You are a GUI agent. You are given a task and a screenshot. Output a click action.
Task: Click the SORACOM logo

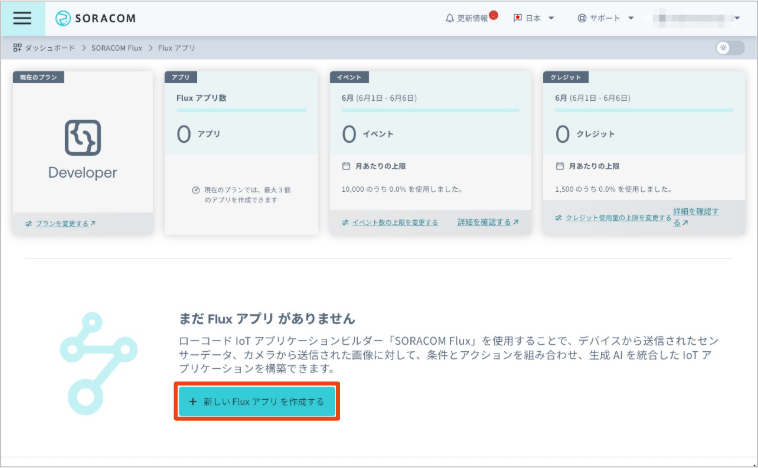coord(95,18)
